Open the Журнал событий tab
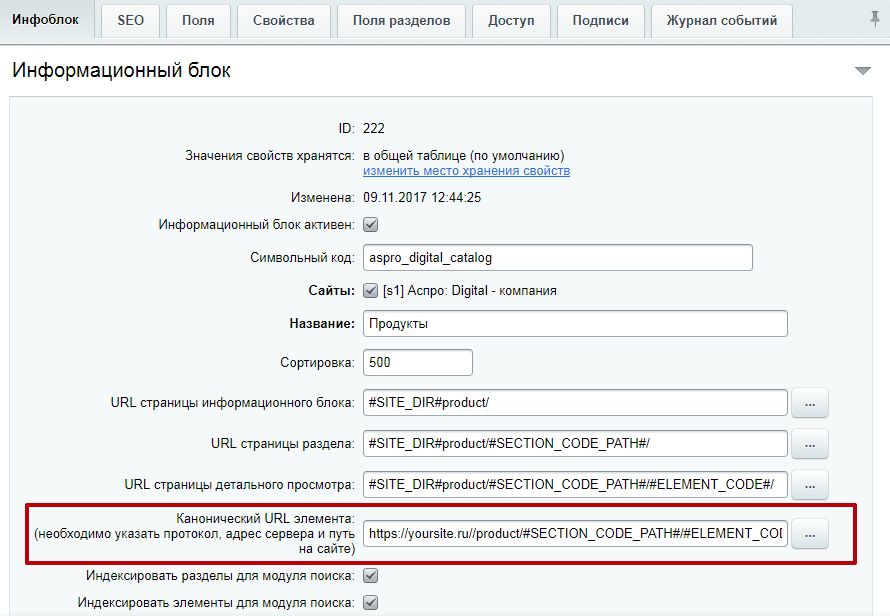 pos(721,20)
